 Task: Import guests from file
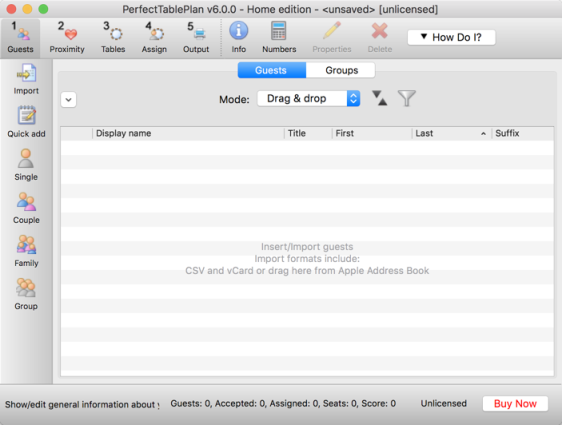click(26, 79)
